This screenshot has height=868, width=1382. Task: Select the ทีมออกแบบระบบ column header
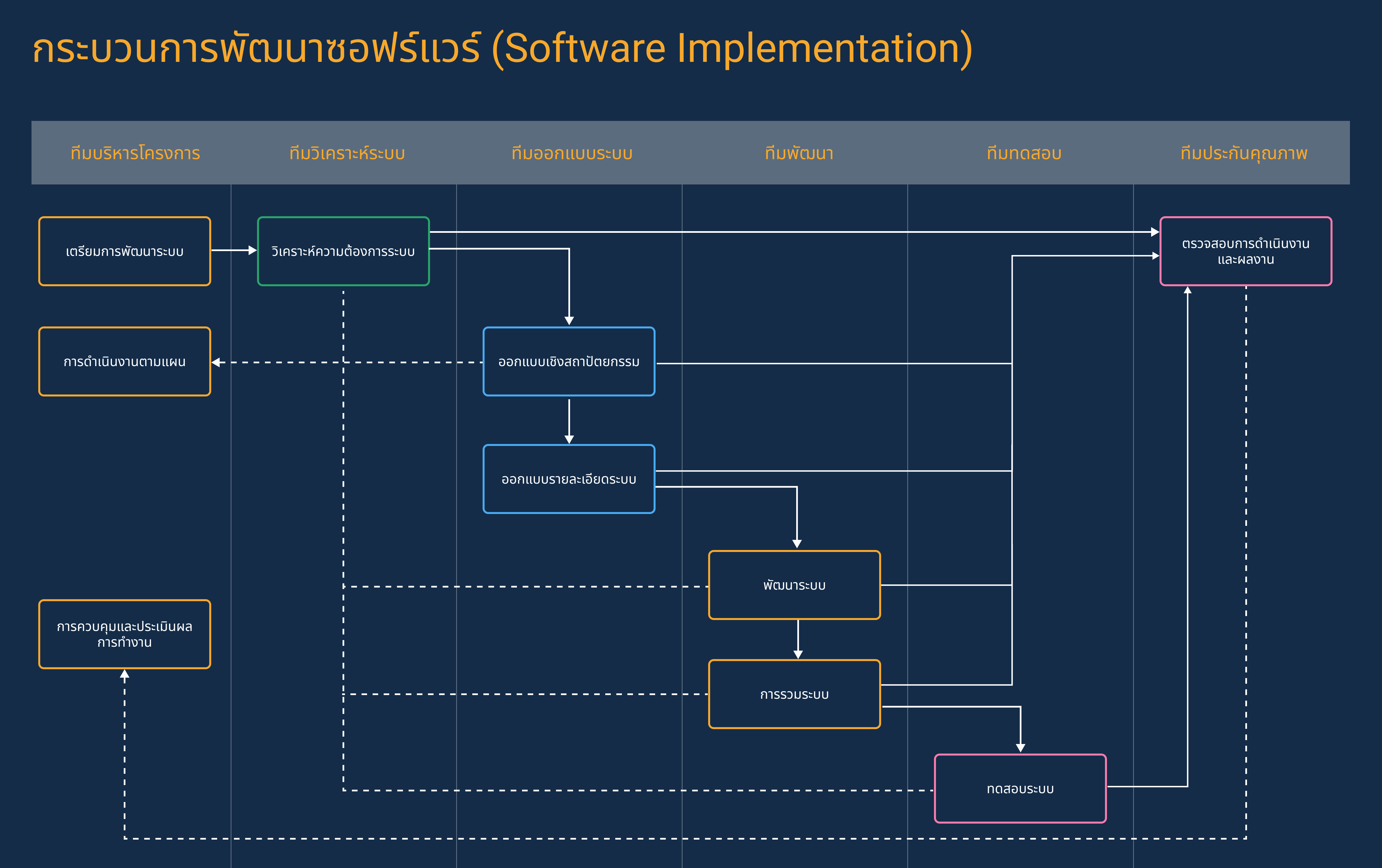pos(572,153)
